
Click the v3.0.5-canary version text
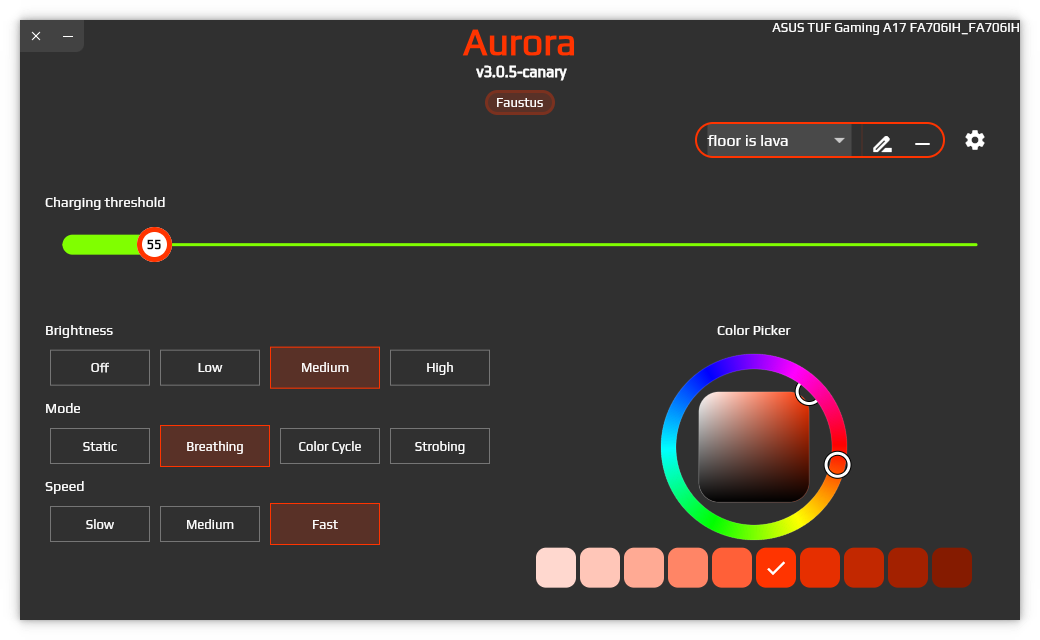pyautogui.click(x=521, y=72)
